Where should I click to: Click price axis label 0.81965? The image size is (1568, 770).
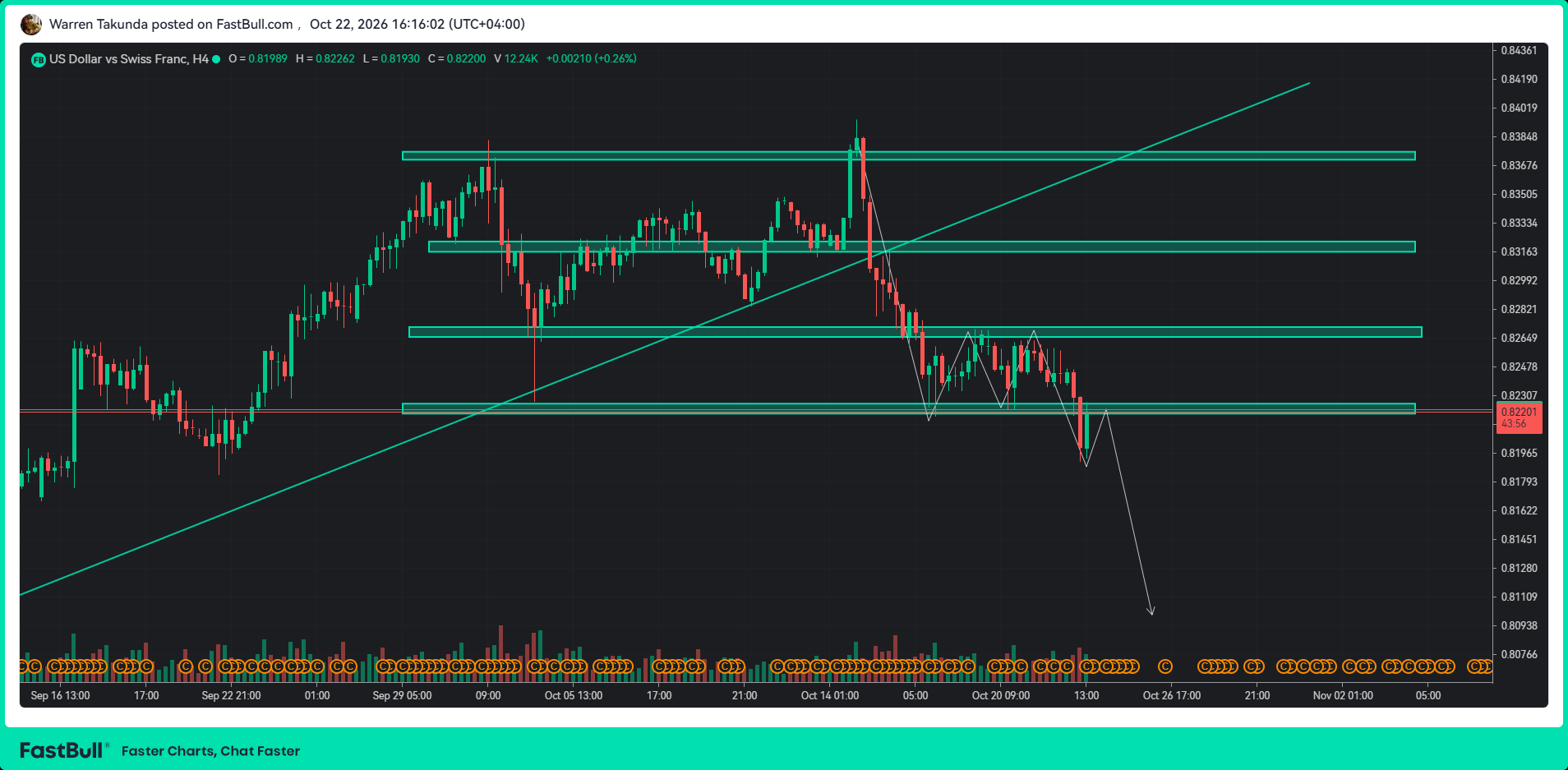1519,453
